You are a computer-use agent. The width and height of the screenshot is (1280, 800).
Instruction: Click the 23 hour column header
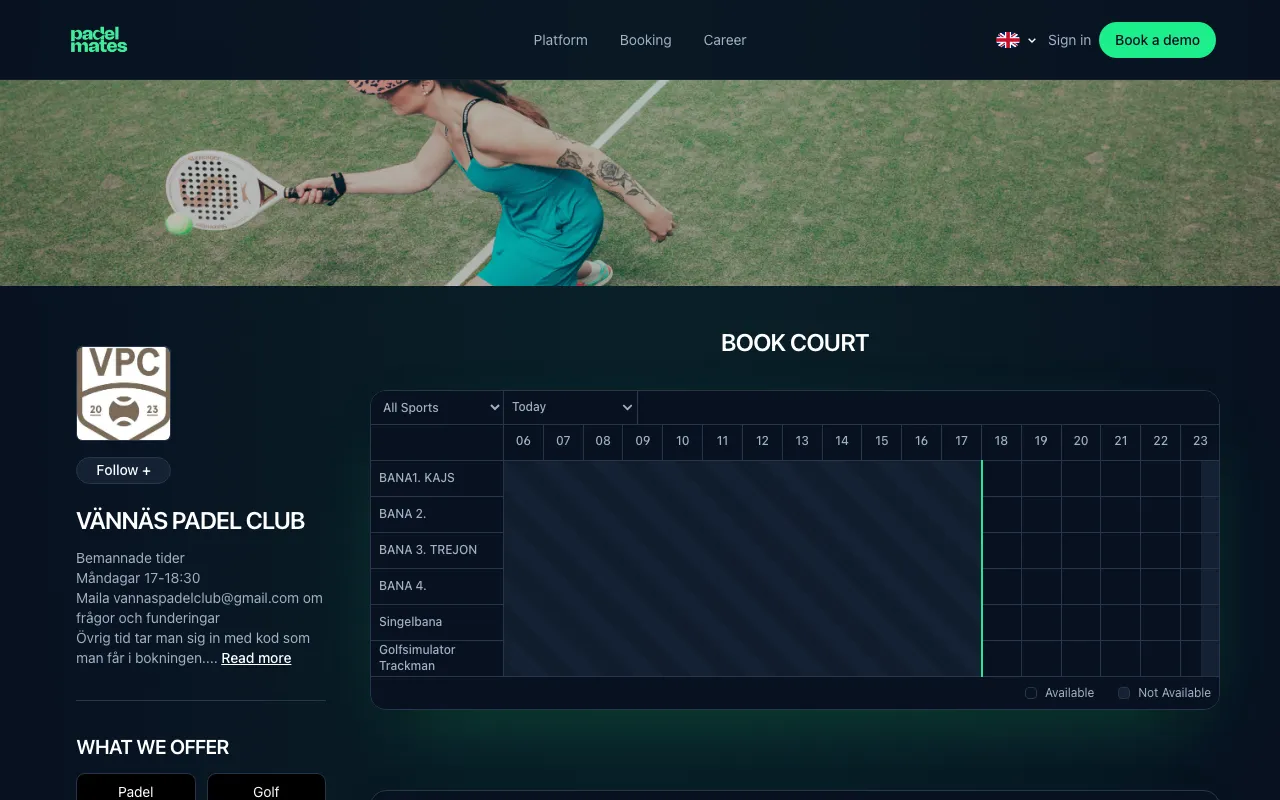pyautogui.click(x=1200, y=441)
